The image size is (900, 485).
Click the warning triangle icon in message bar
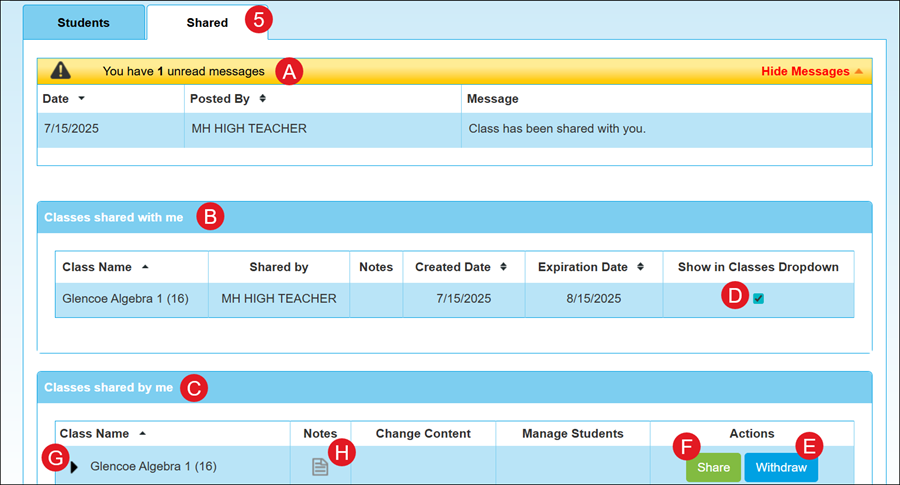click(x=61, y=71)
